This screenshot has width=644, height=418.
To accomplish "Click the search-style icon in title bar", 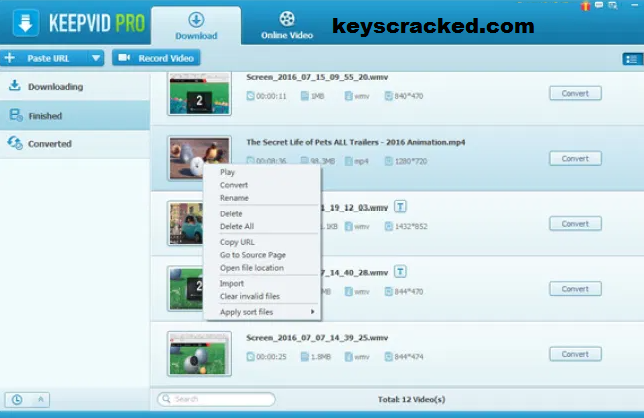I will tap(613, 5).
